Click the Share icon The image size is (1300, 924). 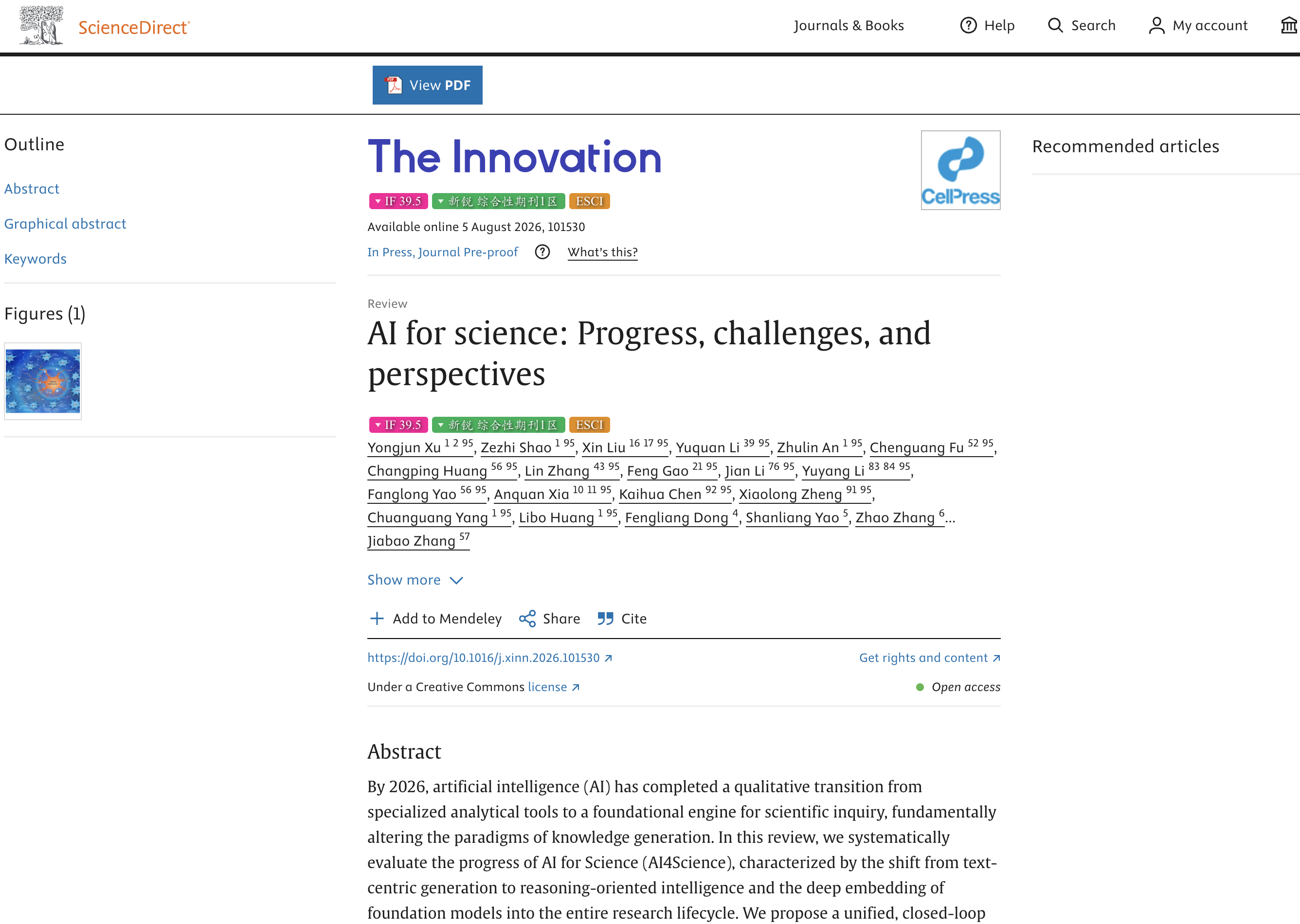tap(527, 619)
